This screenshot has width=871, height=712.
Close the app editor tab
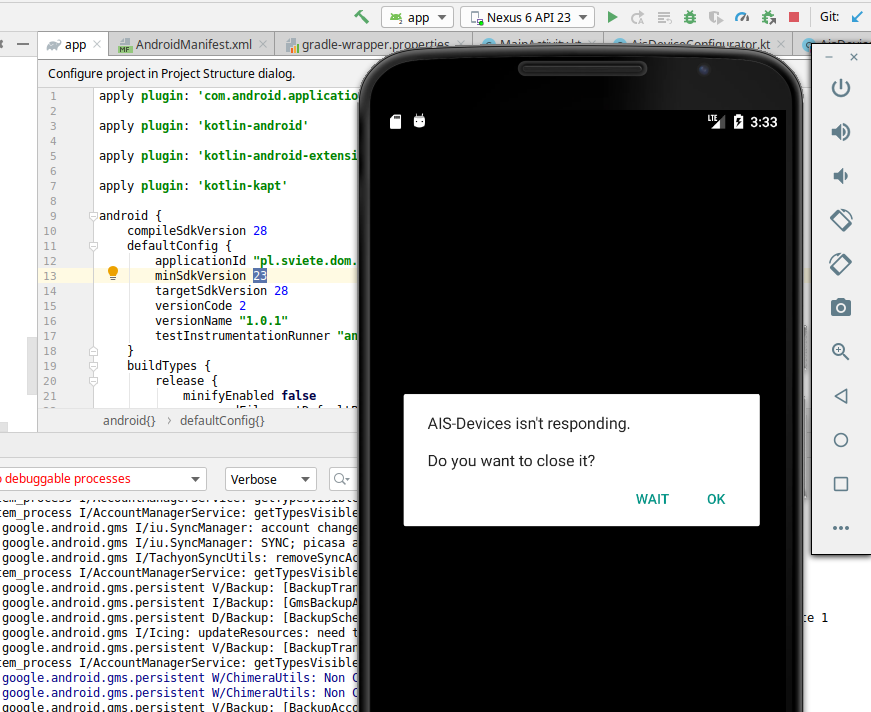[97, 44]
